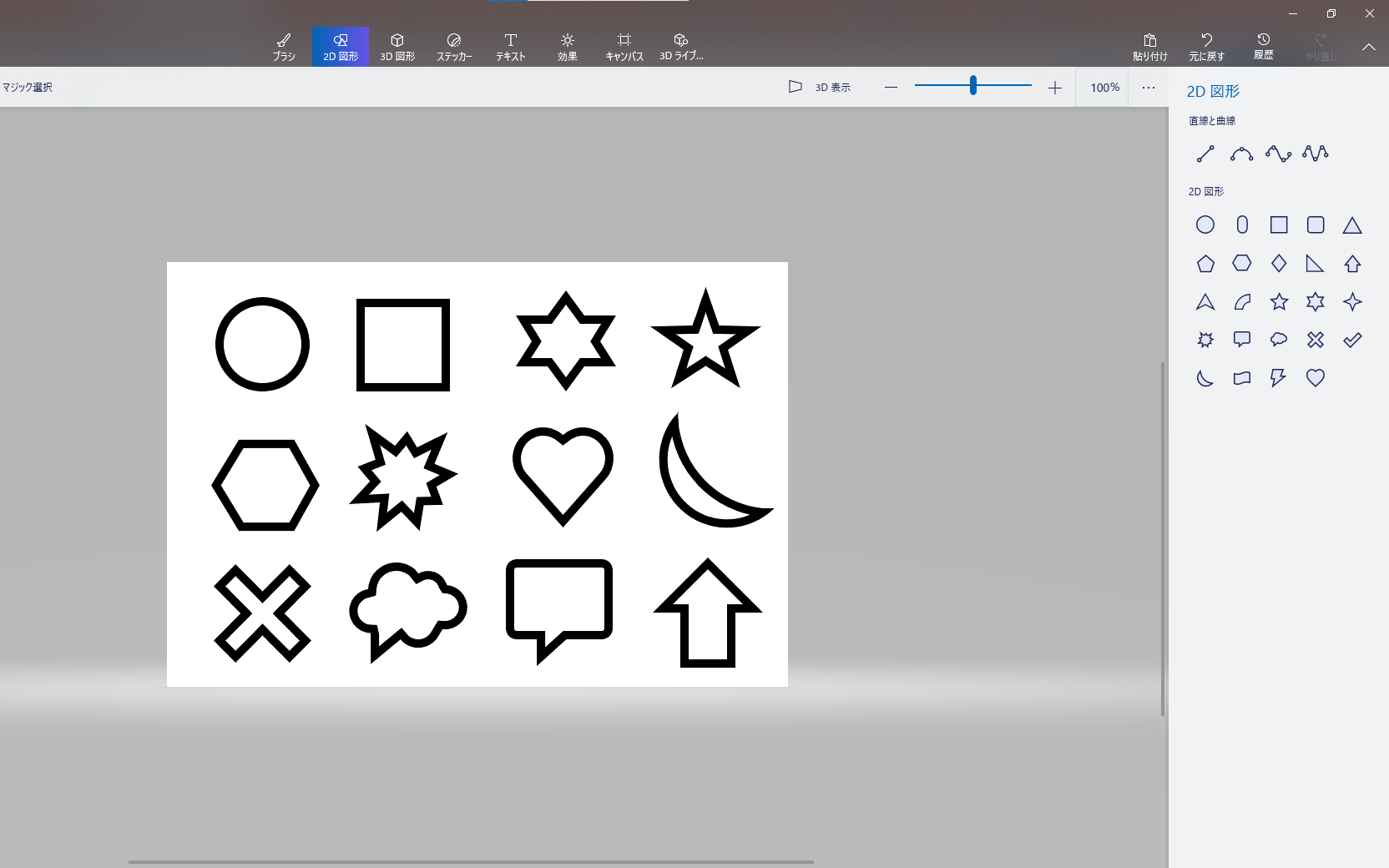Choose the crescent moon shape in panel

pos(1205,378)
